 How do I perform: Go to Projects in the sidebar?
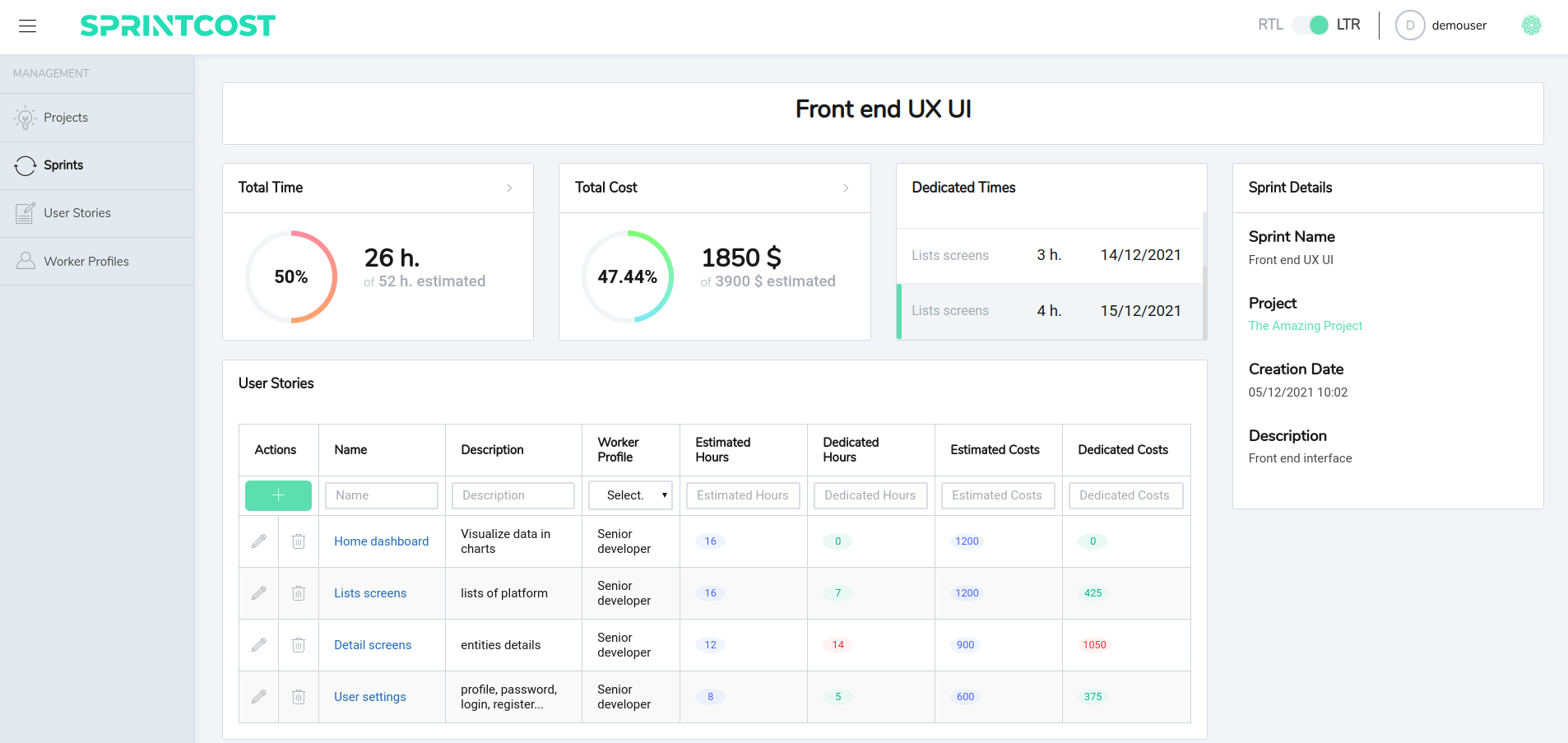[x=66, y=118]
